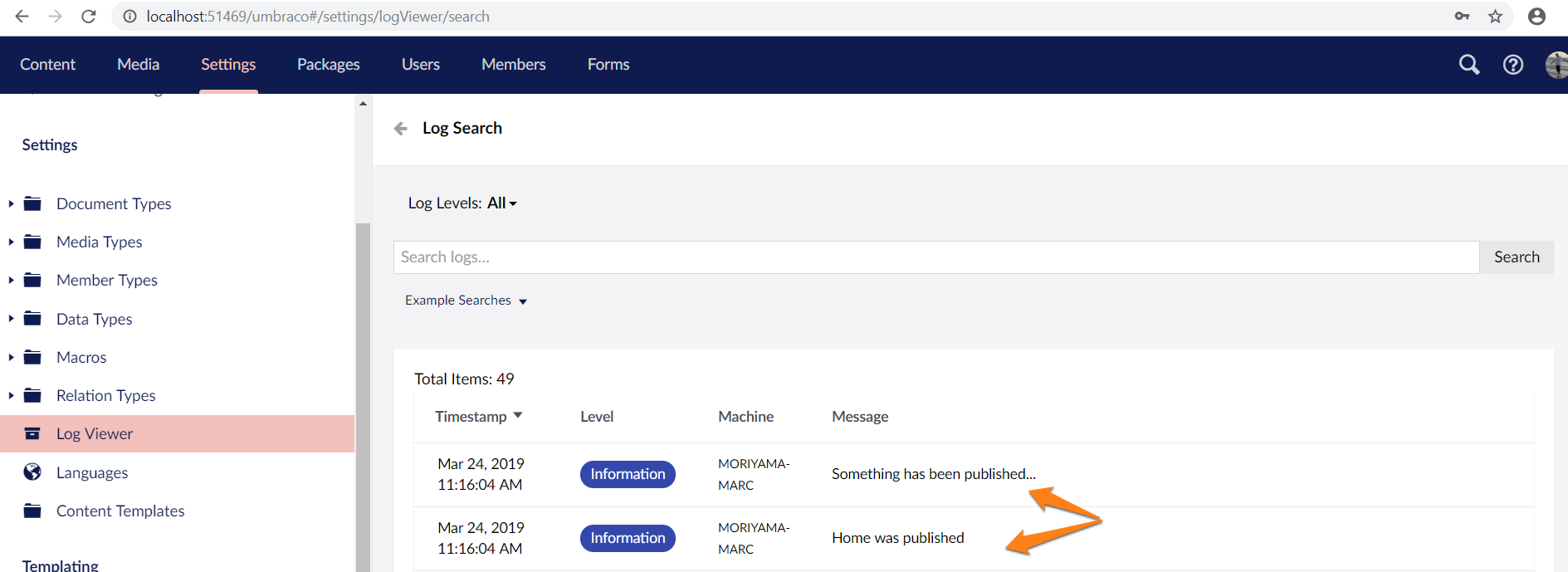Image resolution: width=1568 pixels, height=572 pixels.
Task: Click the sidebar scrollbar thumb
Action: tap(363, 397)
